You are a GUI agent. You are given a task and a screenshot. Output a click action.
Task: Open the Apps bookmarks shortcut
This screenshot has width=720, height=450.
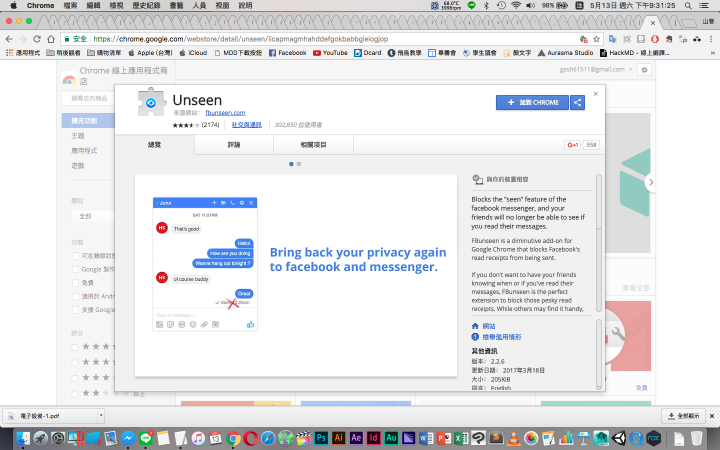[x=23, y=53]
